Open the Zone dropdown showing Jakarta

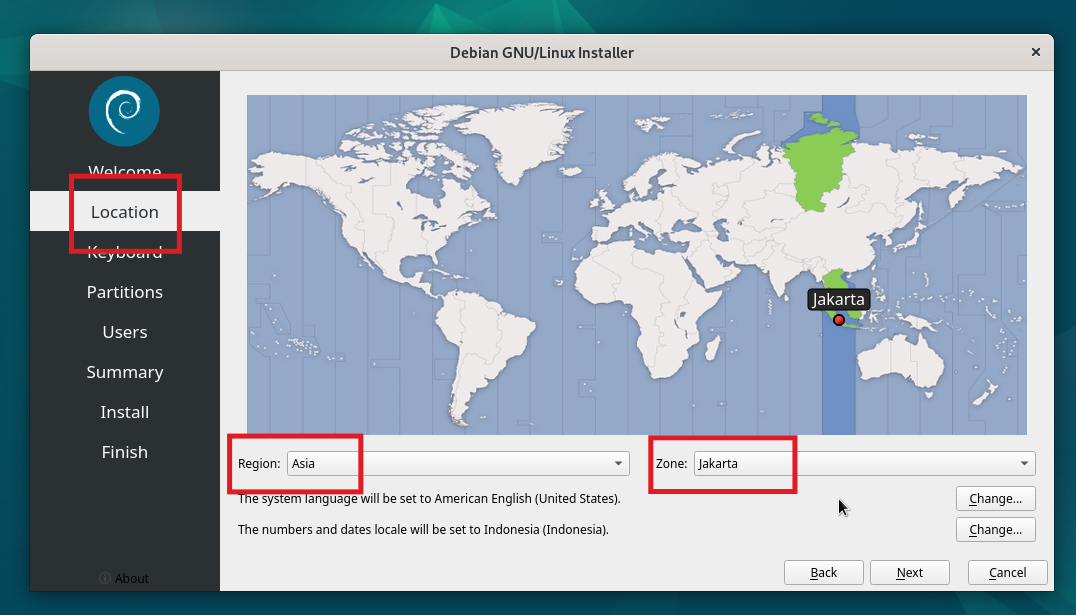tap(864, 463)
